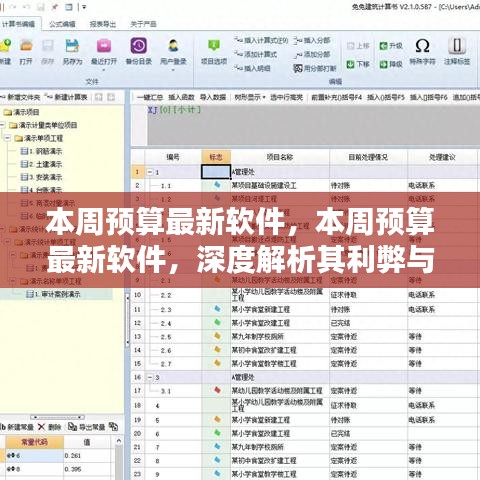The image size is (480, 480).
Task: Click 删除 delete constant button
Action: [50, 427]
